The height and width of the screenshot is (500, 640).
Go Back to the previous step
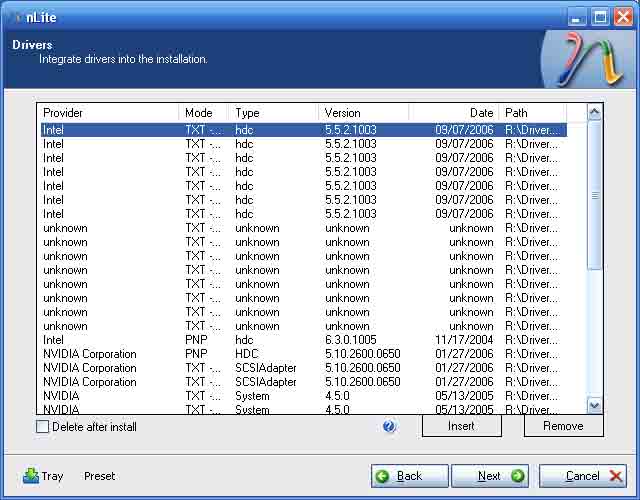(x=409, y=476)
